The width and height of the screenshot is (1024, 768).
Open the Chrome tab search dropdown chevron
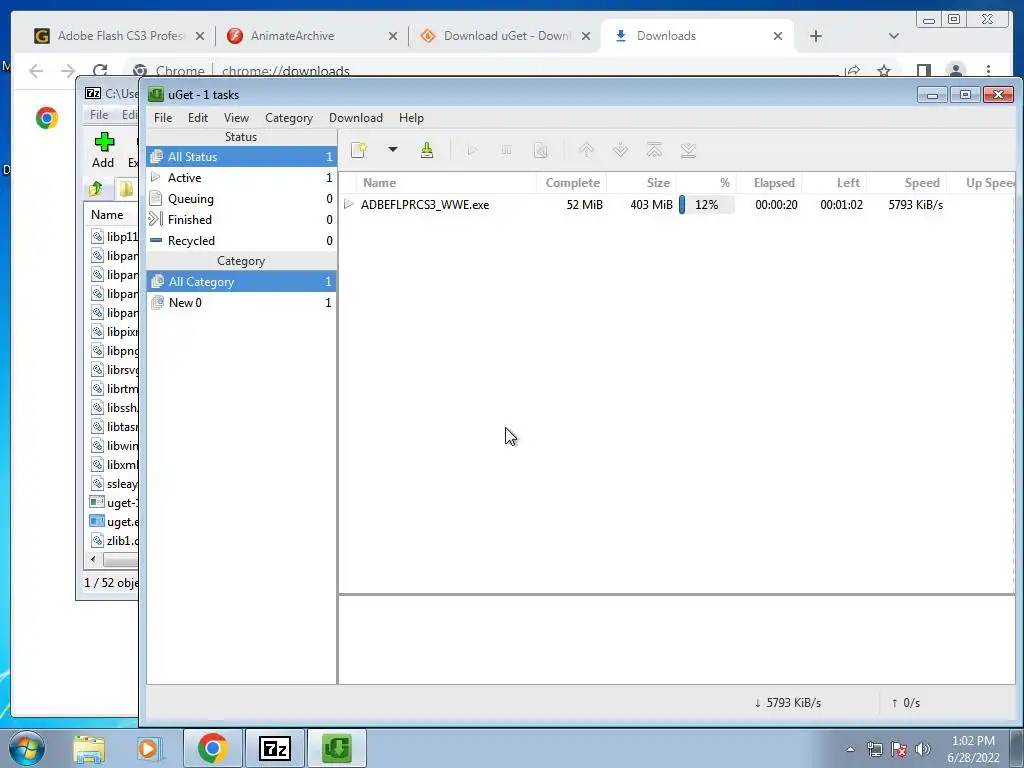(x=894, y=36)
